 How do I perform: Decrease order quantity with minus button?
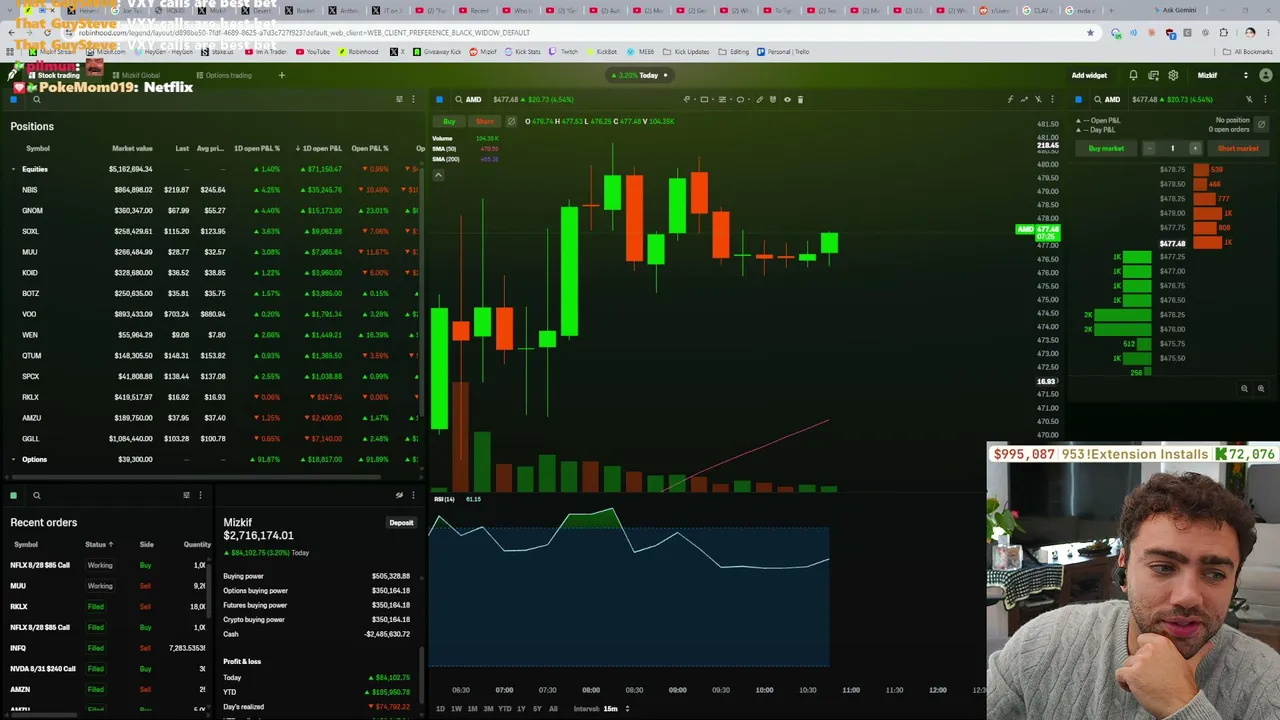coord(1150,148)
